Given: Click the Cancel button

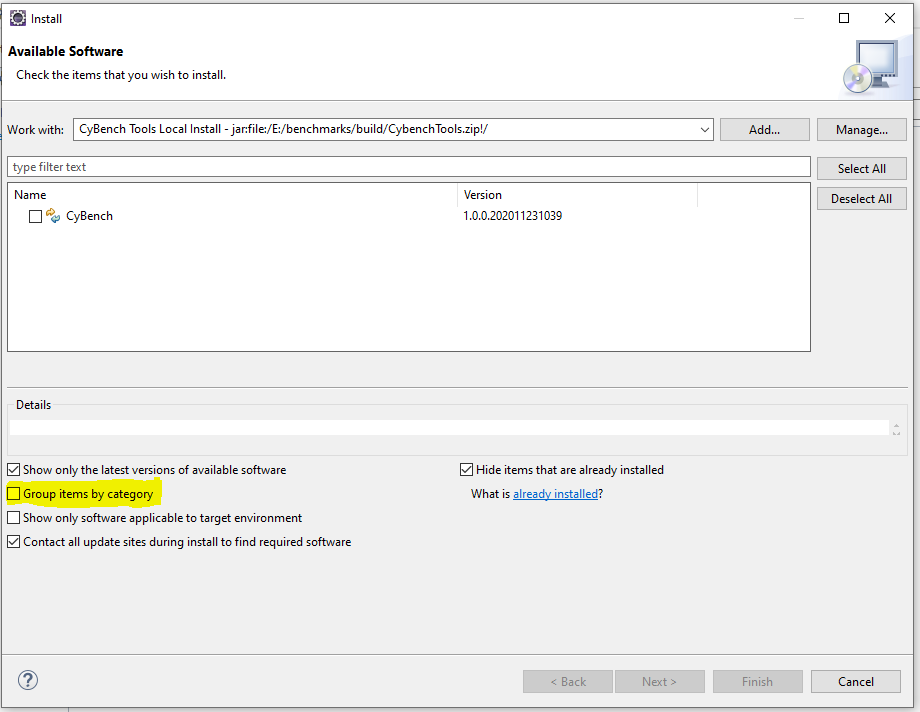Looking at the screenshot, I should 855,681.
